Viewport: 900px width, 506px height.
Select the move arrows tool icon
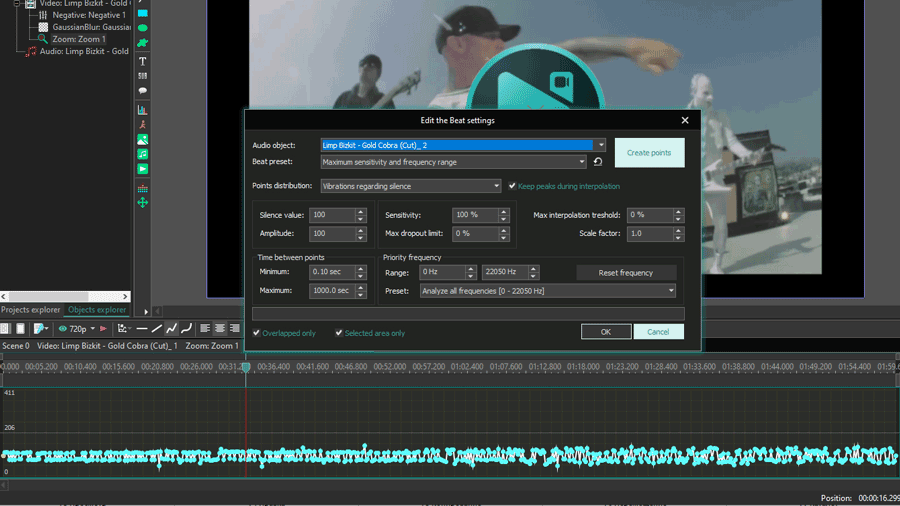click(x=142, y=203)
